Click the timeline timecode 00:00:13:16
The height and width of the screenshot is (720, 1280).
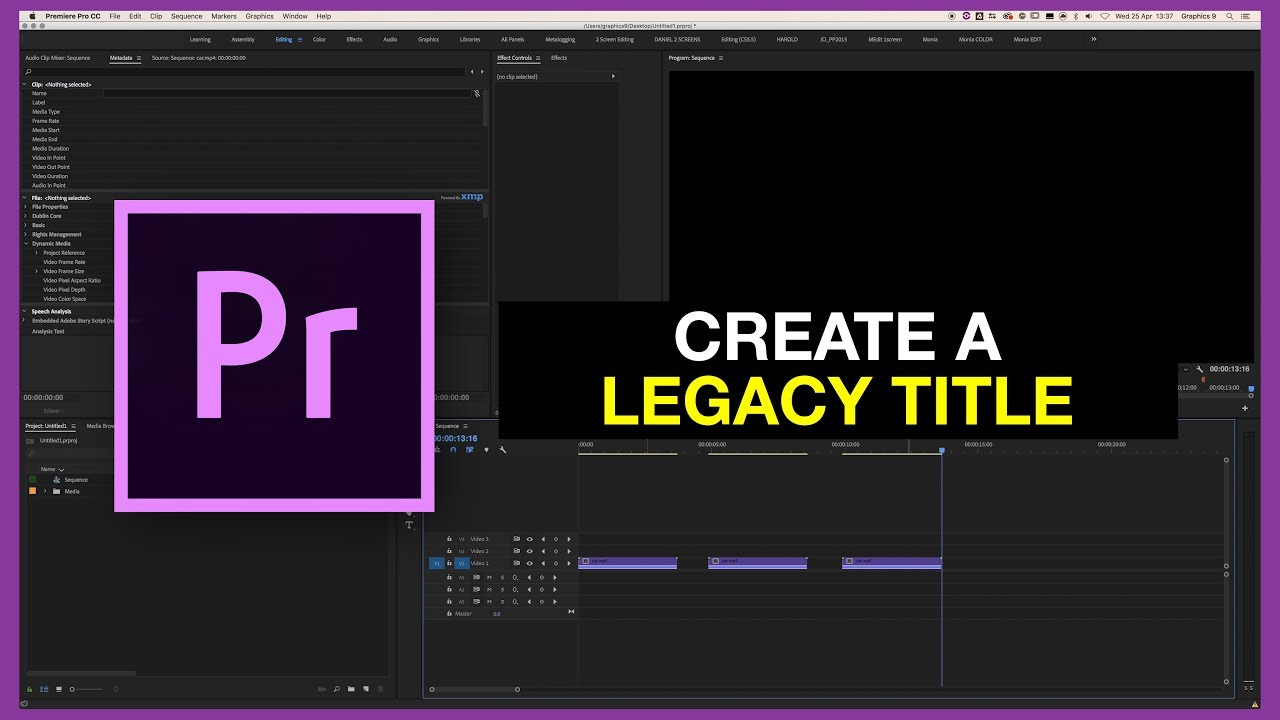[x=455, y=438]
